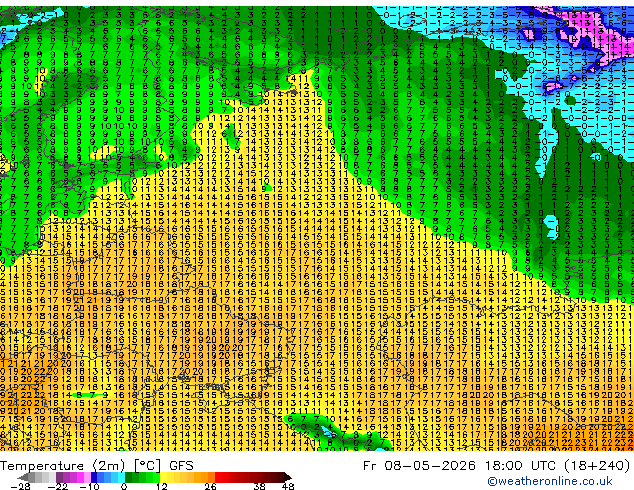Click the weatheronline.co.uk copyright link
Viewport: 634px width, 490px height.
pyautogui.click(x=550, y=481)
